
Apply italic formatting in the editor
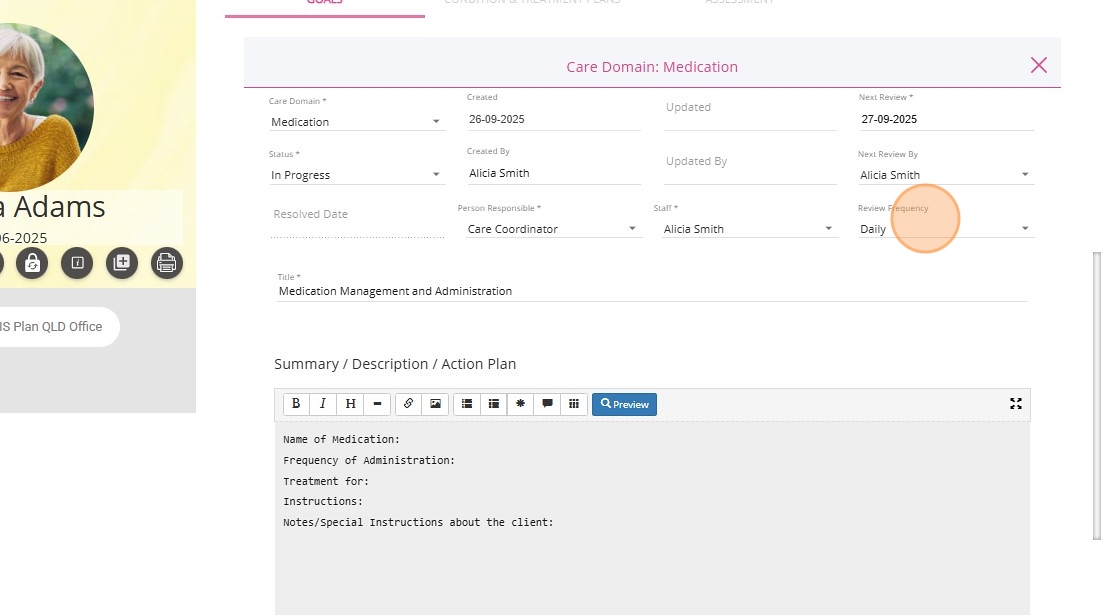323,404
